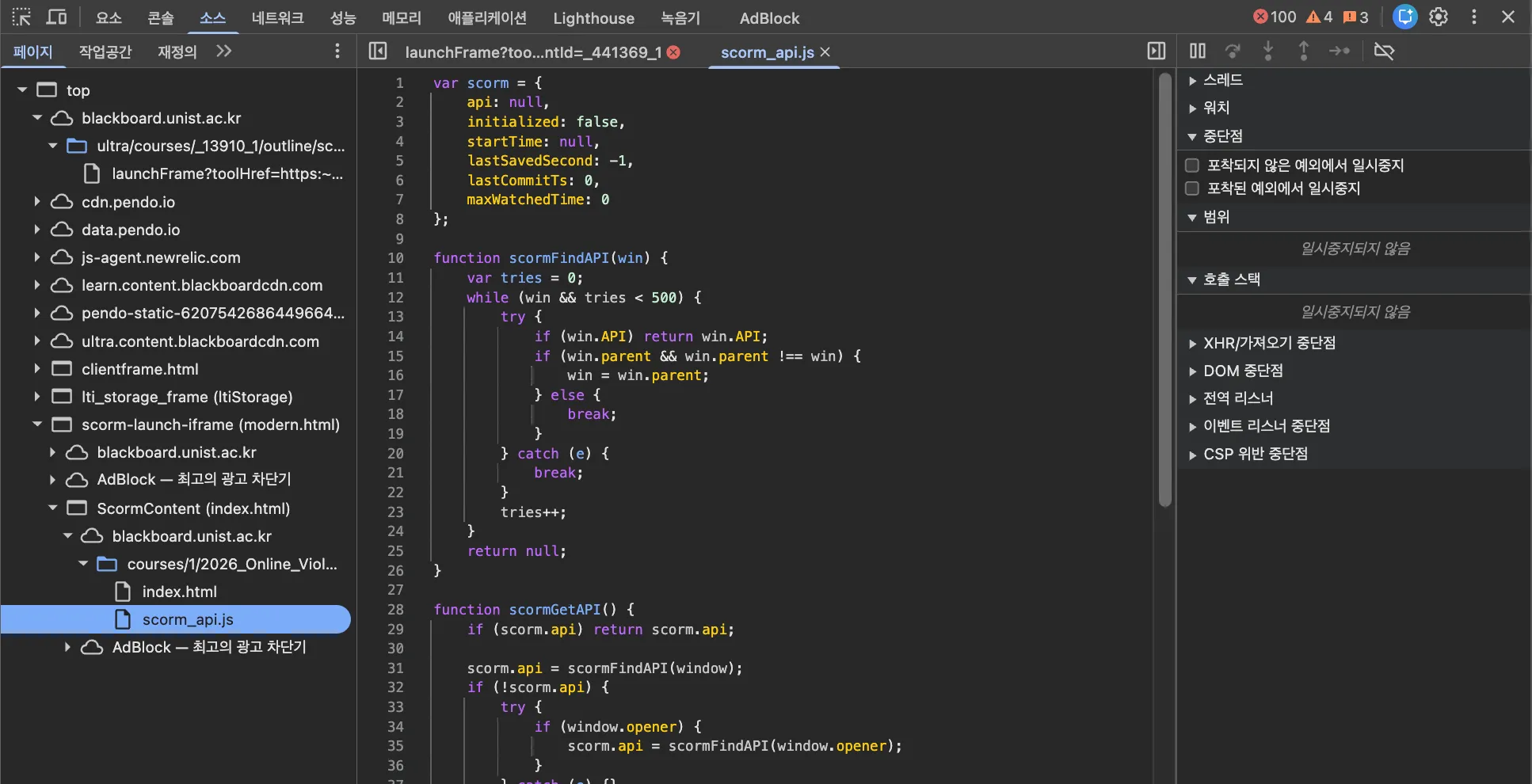Enable pause on uncaught exceptions checkbox

click(1191, 166)
